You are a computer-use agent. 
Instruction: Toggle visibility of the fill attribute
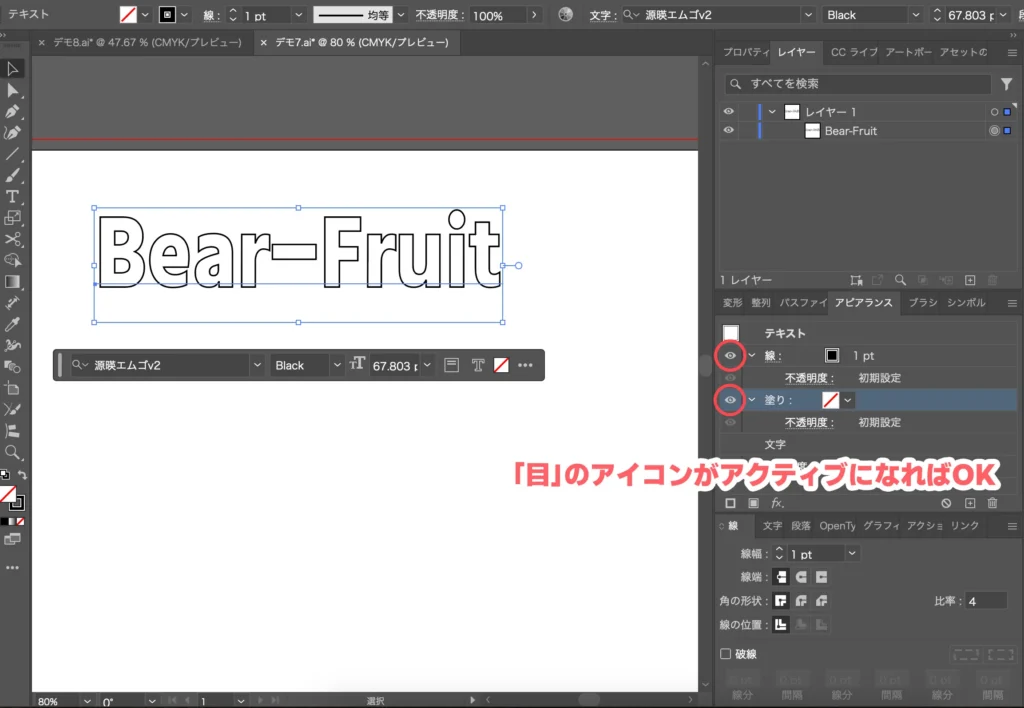tap(730, 400)
